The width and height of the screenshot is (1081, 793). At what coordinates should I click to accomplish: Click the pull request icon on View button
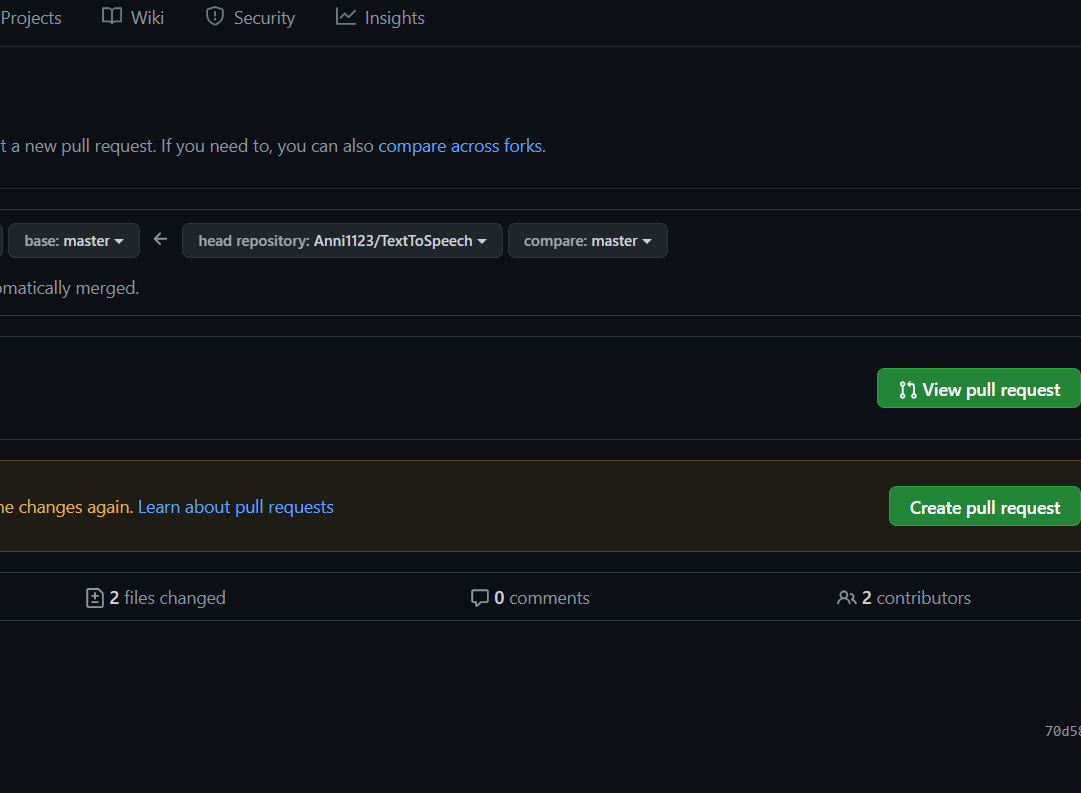908,390
